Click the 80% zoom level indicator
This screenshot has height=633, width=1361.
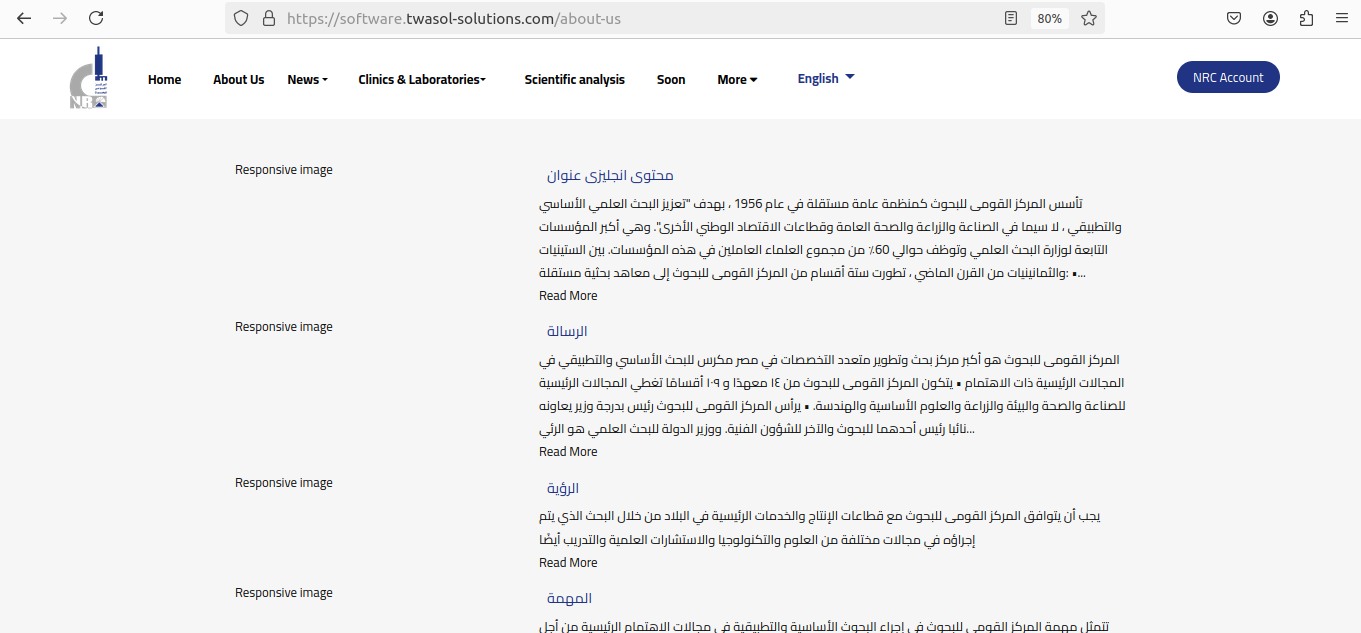pos(1049,18)
